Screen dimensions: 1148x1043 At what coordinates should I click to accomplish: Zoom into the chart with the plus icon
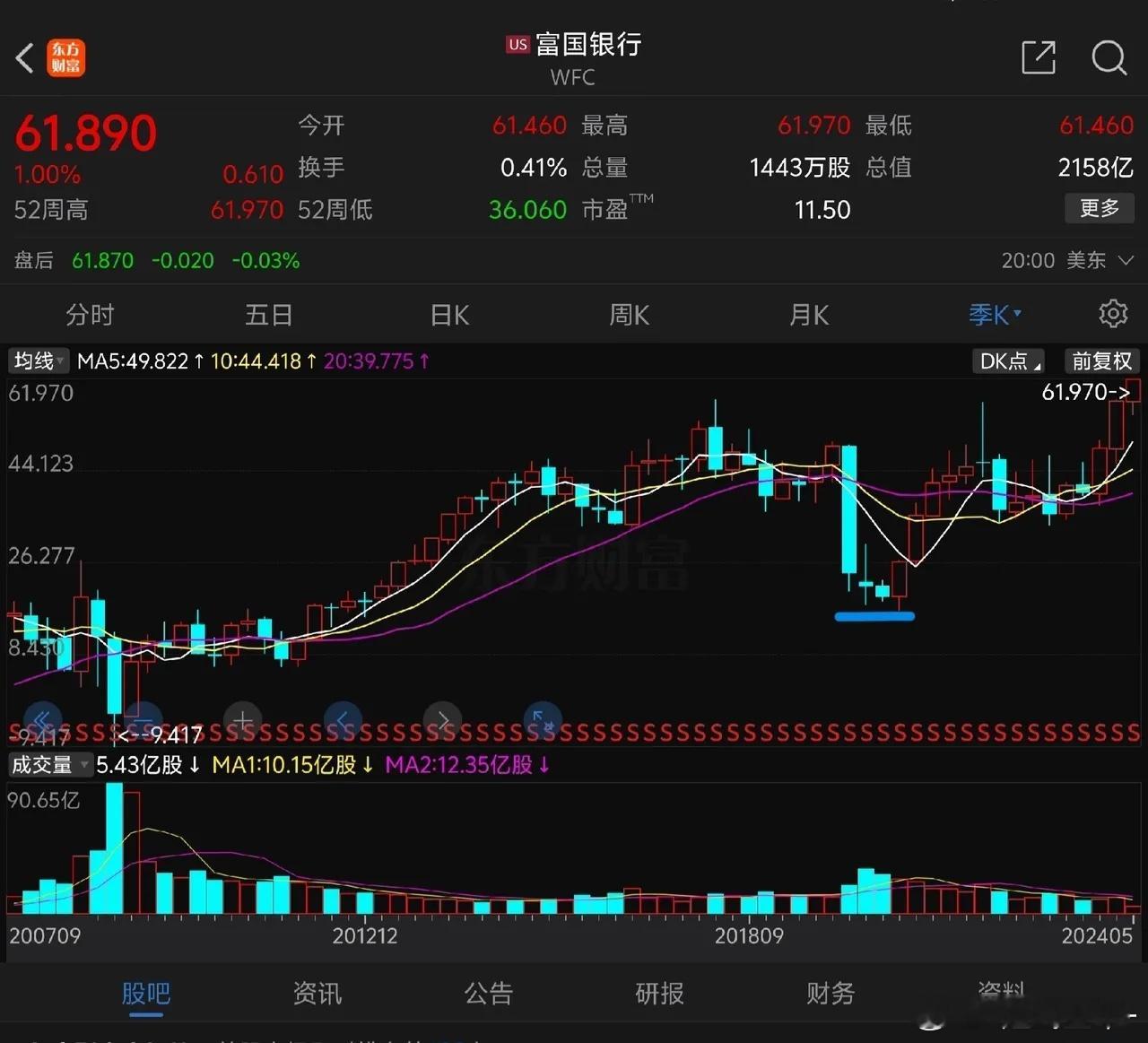[x=242, y=720]
